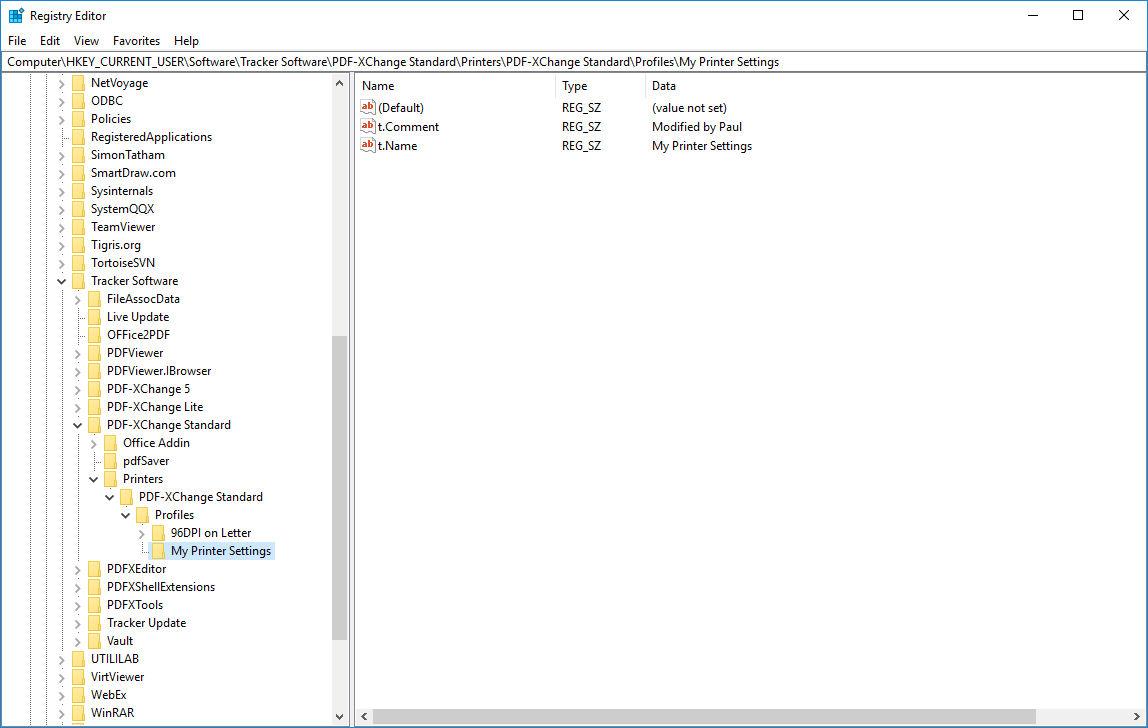Click the registry path address bar
This screenshot has height=728, width=1148.
pyautogui.click(x=574, y=62)
